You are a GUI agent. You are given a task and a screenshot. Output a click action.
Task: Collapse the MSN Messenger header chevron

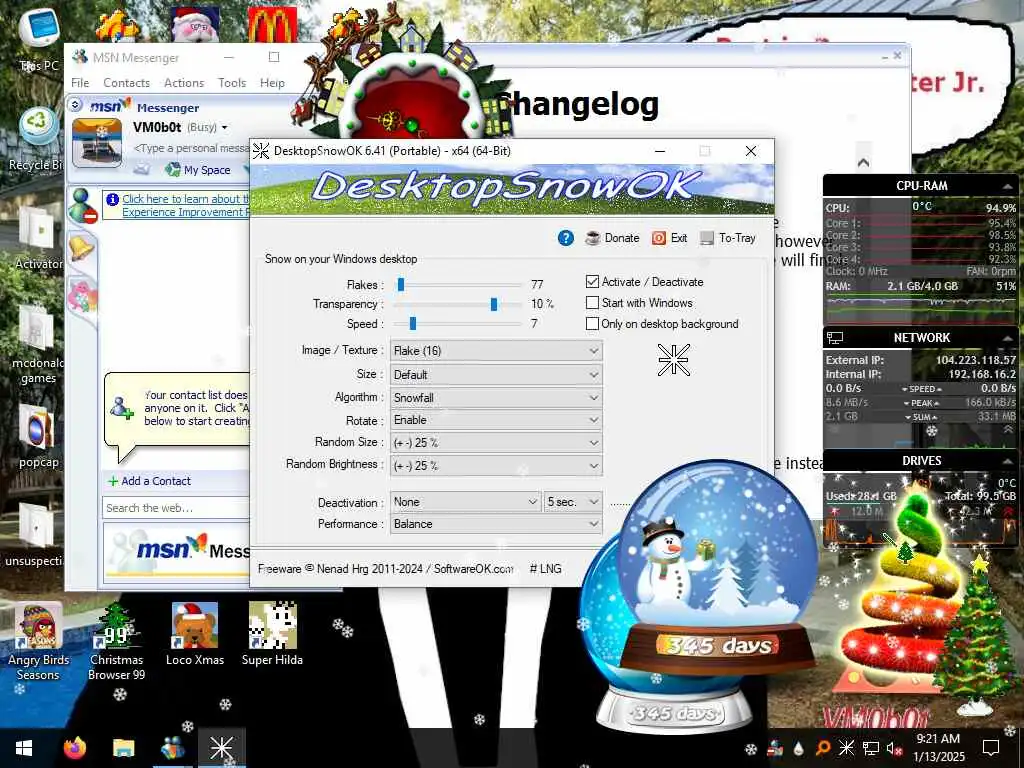pos(75,104)
